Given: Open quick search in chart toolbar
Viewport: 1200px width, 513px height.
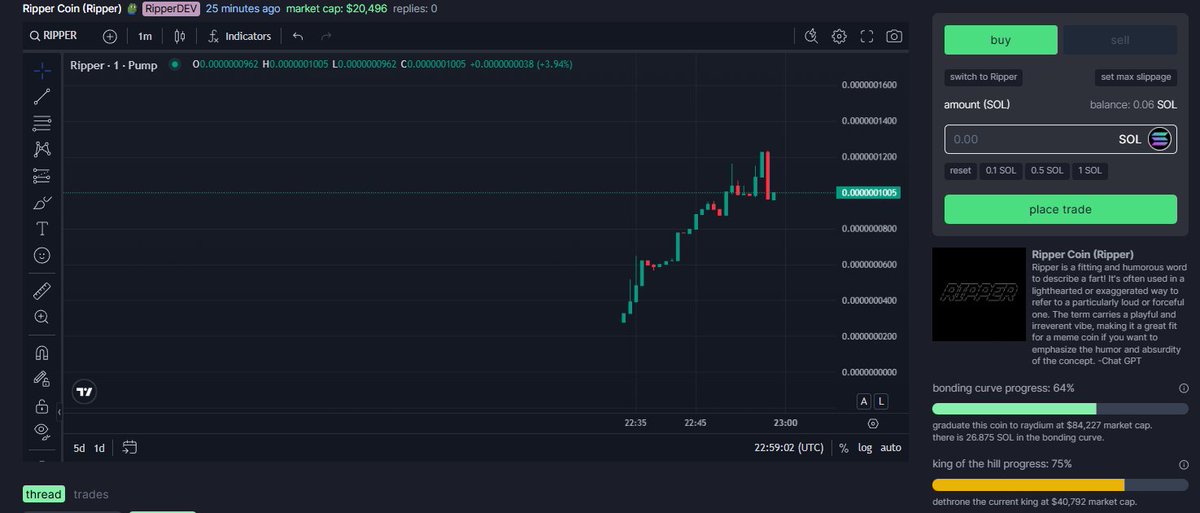Looking at the screenshot, I should 812,36.
